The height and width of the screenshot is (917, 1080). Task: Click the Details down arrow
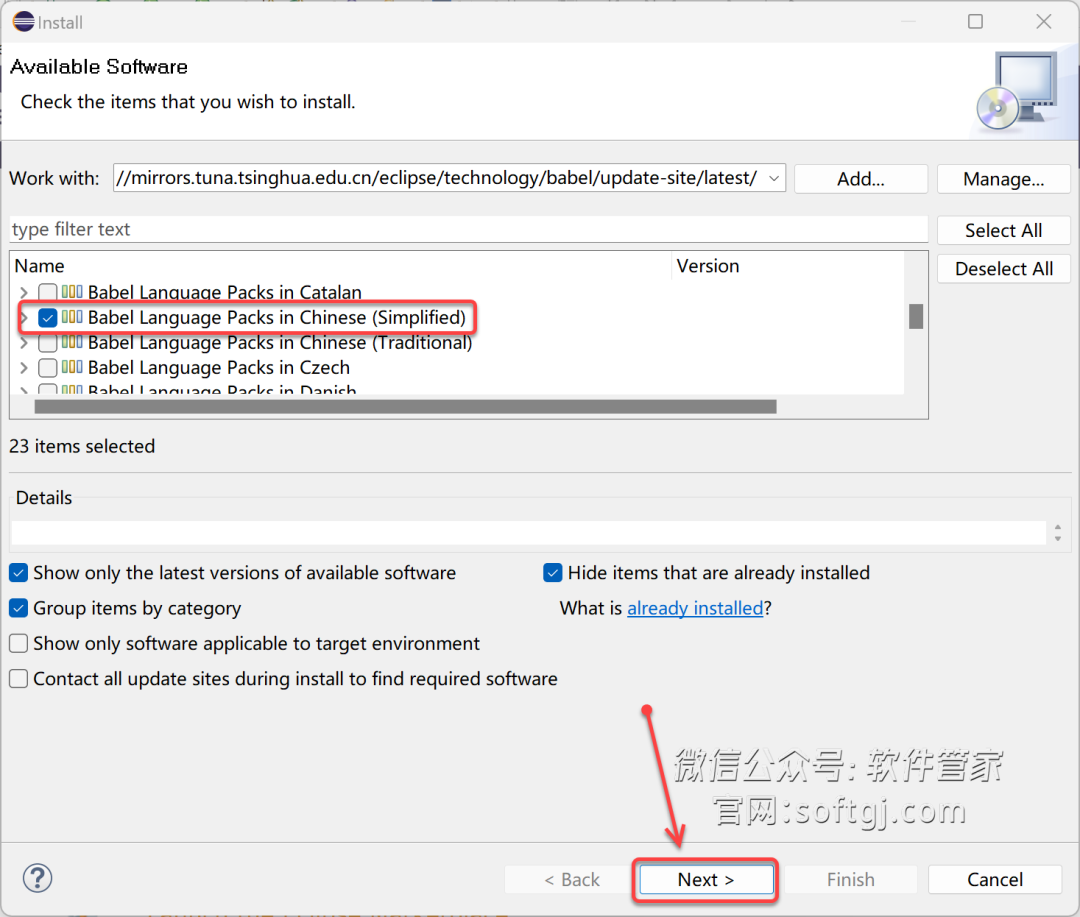(1058, 538)
